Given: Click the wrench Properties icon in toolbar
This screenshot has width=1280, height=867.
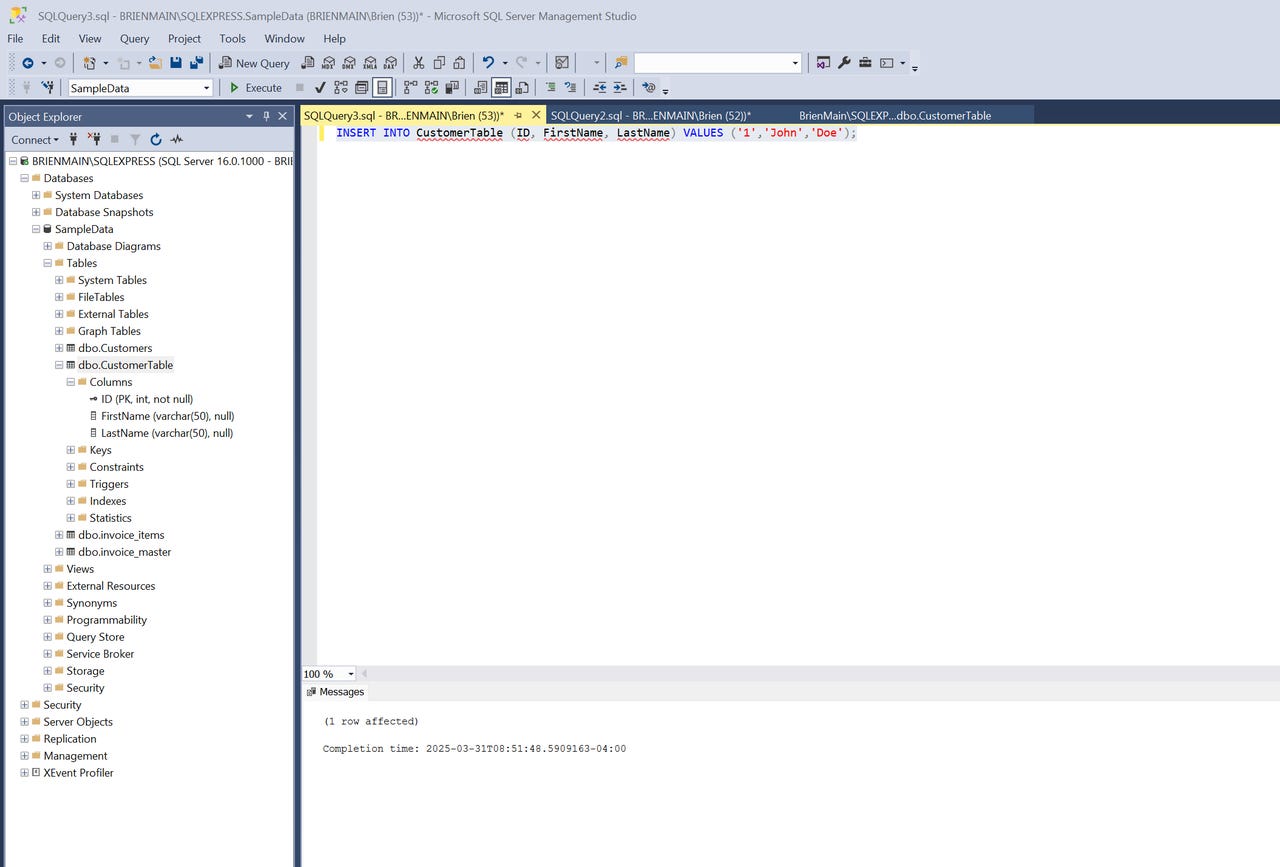Looking at the screenshot, I should [x=844, y=63].
